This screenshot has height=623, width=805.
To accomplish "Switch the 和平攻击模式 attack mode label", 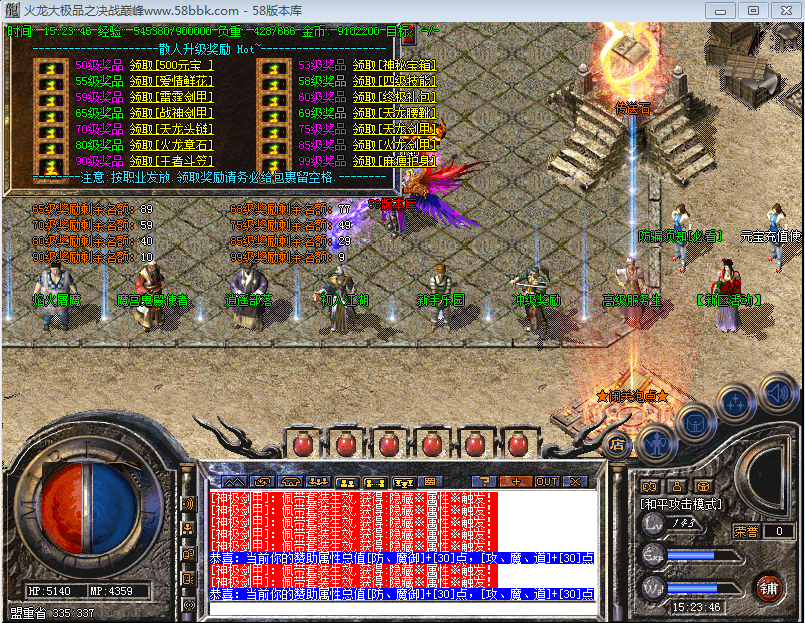I will click(681, 504).
